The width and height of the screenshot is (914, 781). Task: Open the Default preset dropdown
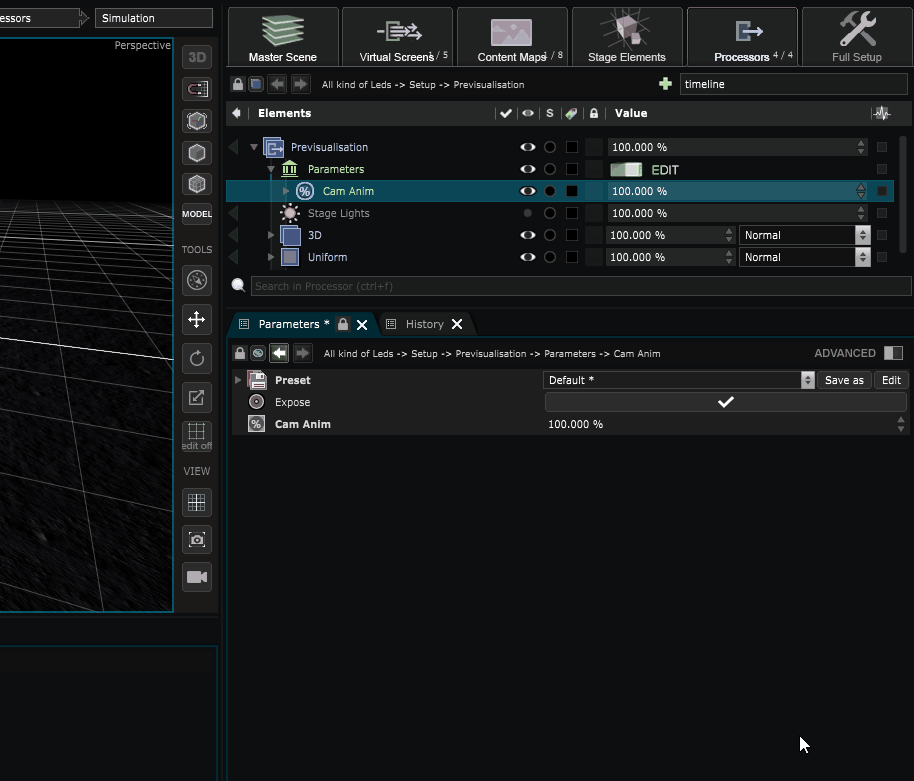679,380
